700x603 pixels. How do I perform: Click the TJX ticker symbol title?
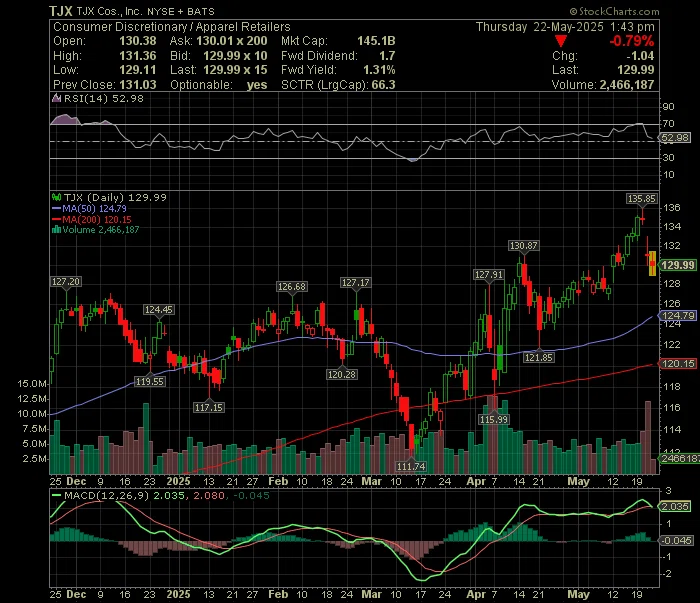(61, 11)
